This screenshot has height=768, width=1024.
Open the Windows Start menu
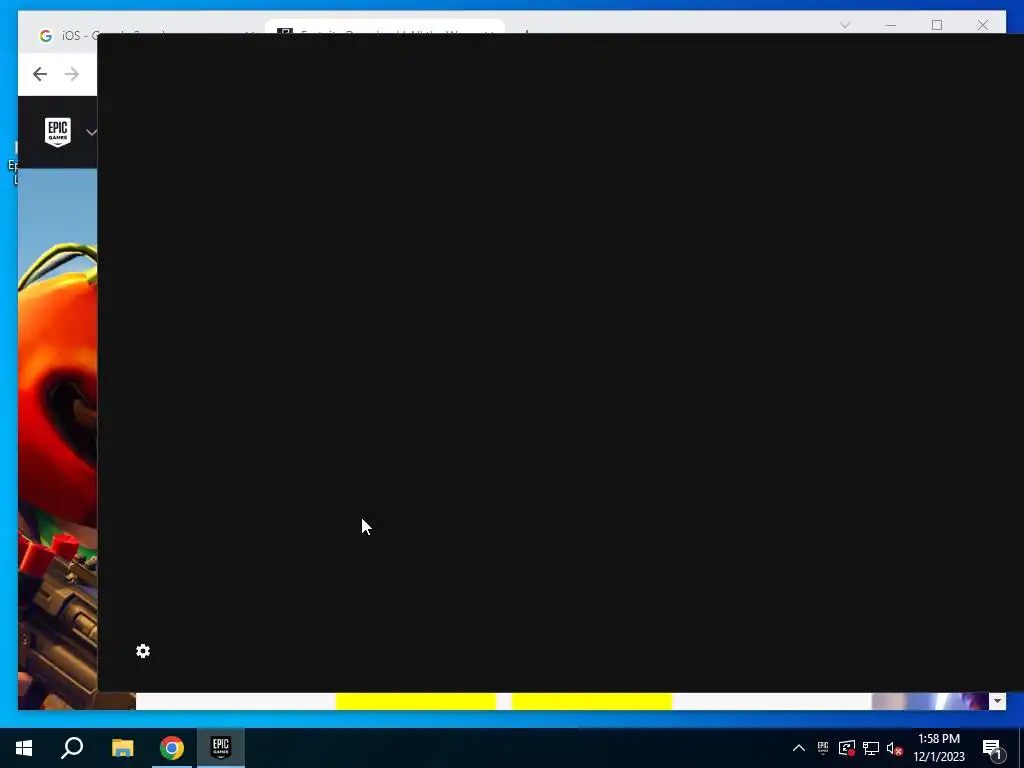[24, 748]
